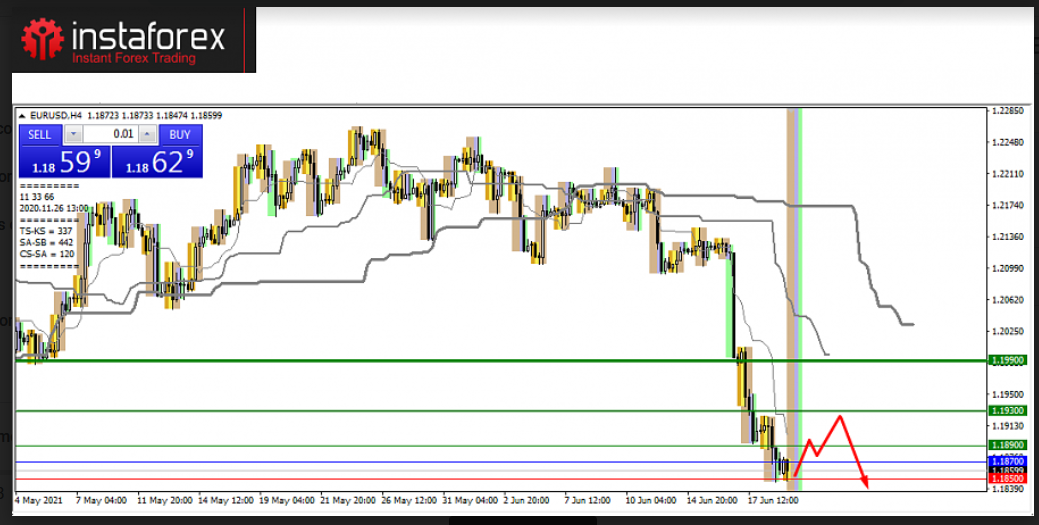Click the red forecast arrow head
1039x525 pixels.
click(865, 483)
